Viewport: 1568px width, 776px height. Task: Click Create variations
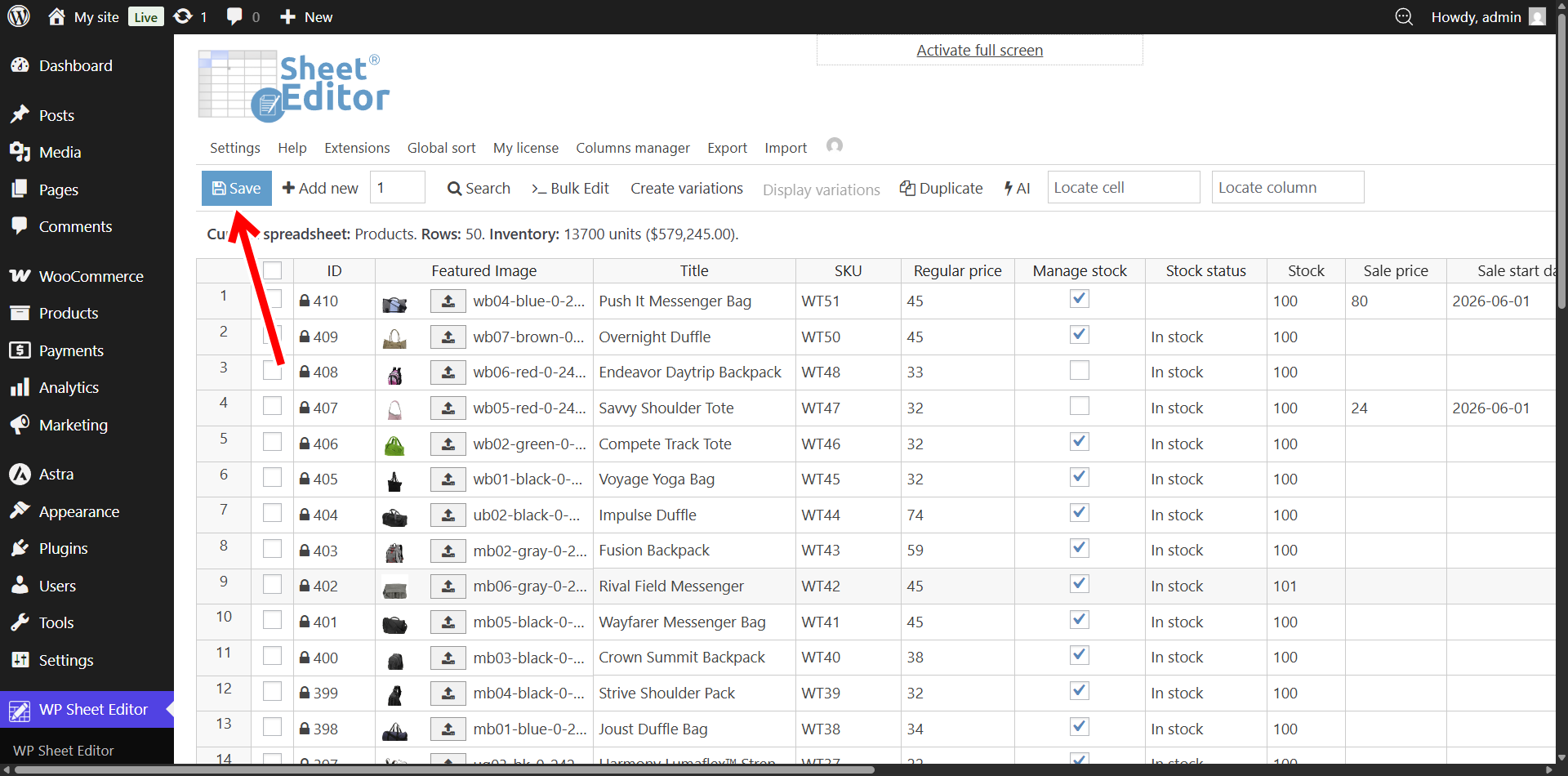687,188
